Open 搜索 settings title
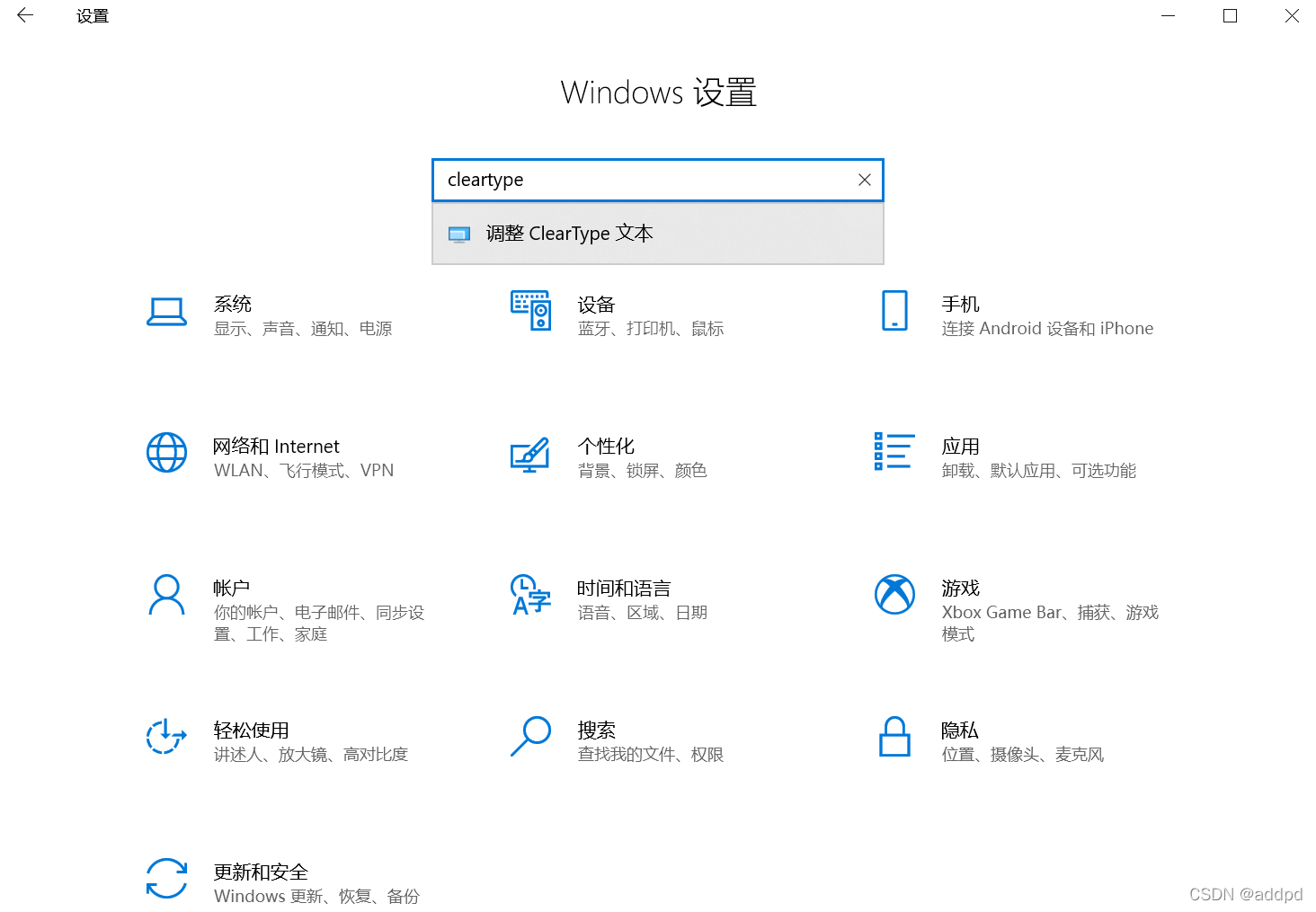Screen dimensions: 1316x912 click(x=596, y=730)
